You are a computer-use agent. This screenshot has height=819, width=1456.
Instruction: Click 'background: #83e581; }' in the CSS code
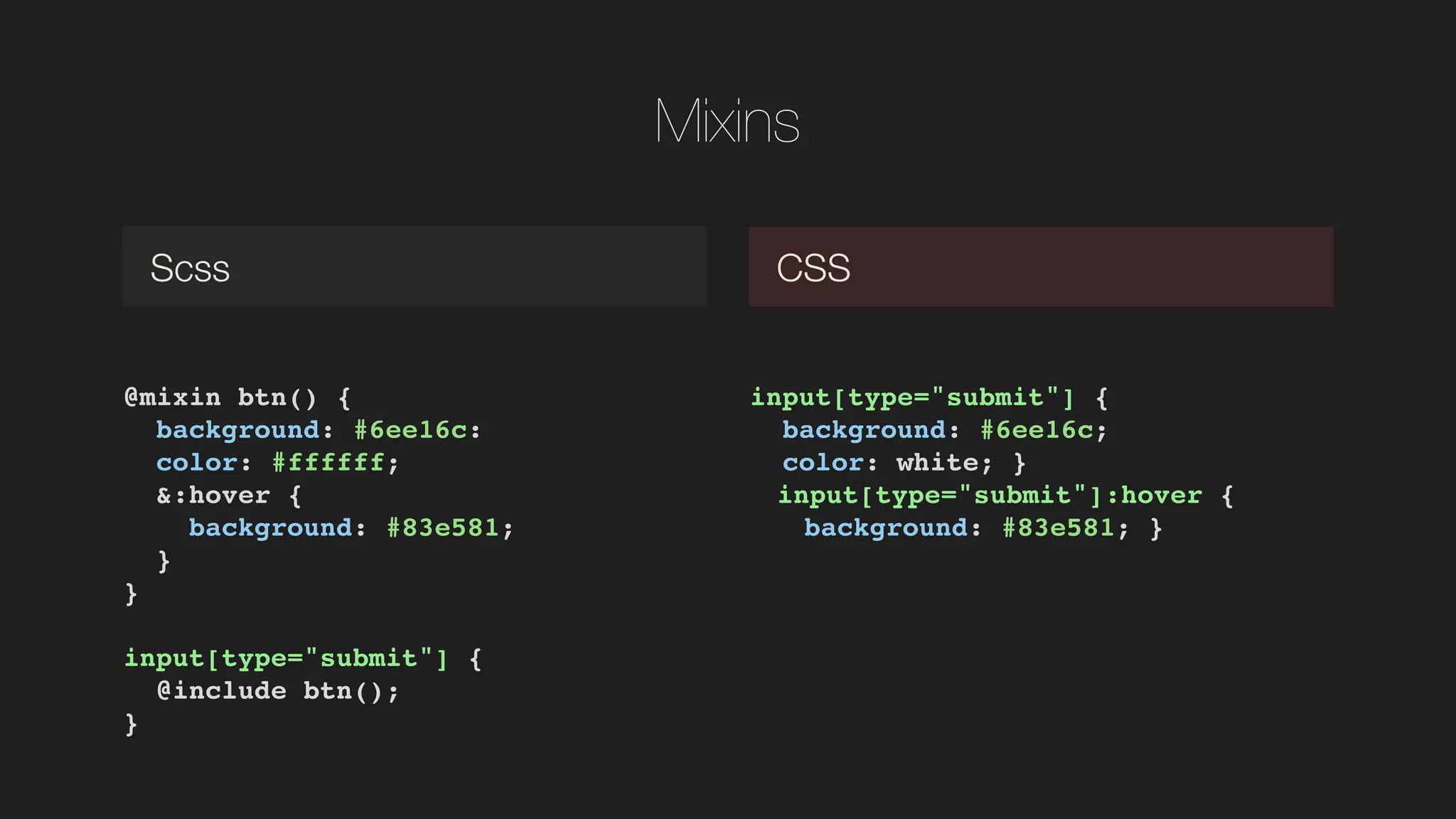click(983, 528)
